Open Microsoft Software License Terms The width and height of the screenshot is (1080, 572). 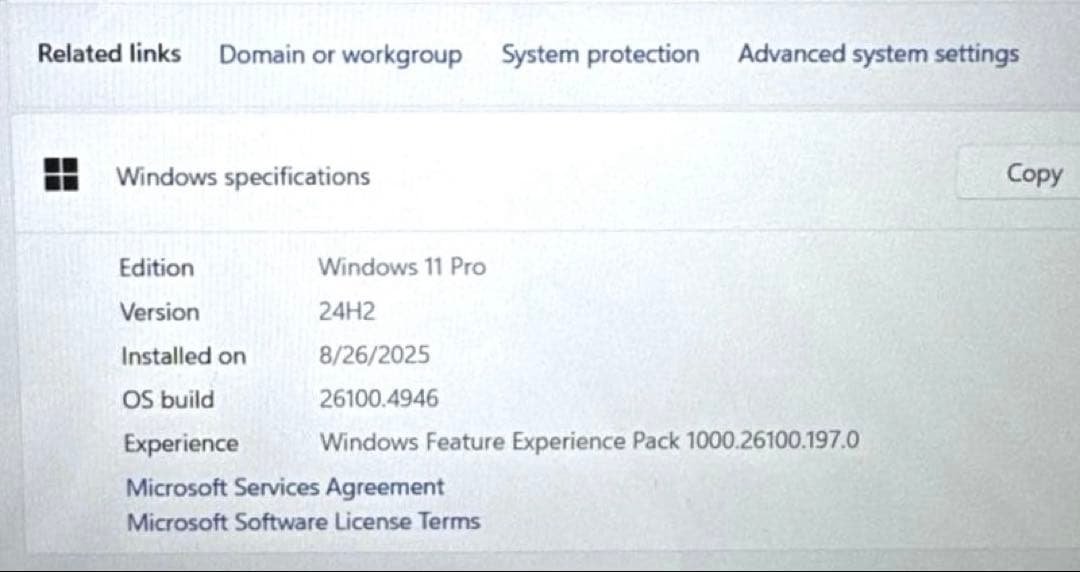pyautogui.click(x=302, y=522)
